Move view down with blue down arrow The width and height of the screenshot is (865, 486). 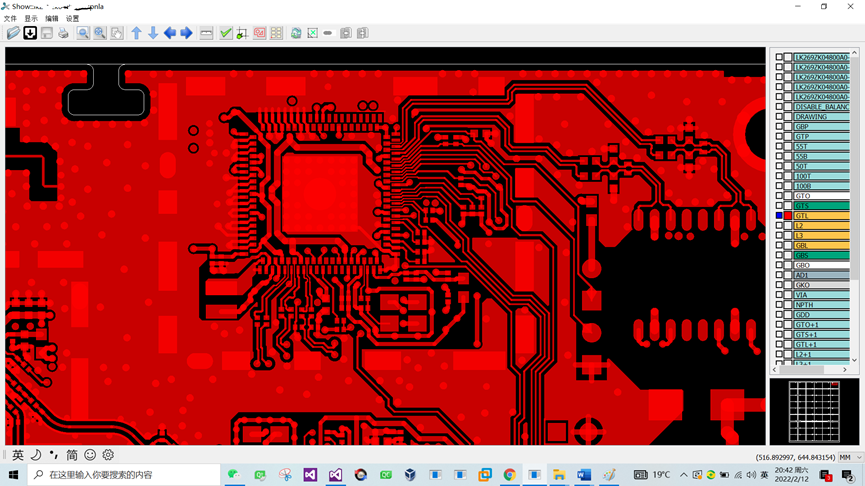tap(153, 33)
